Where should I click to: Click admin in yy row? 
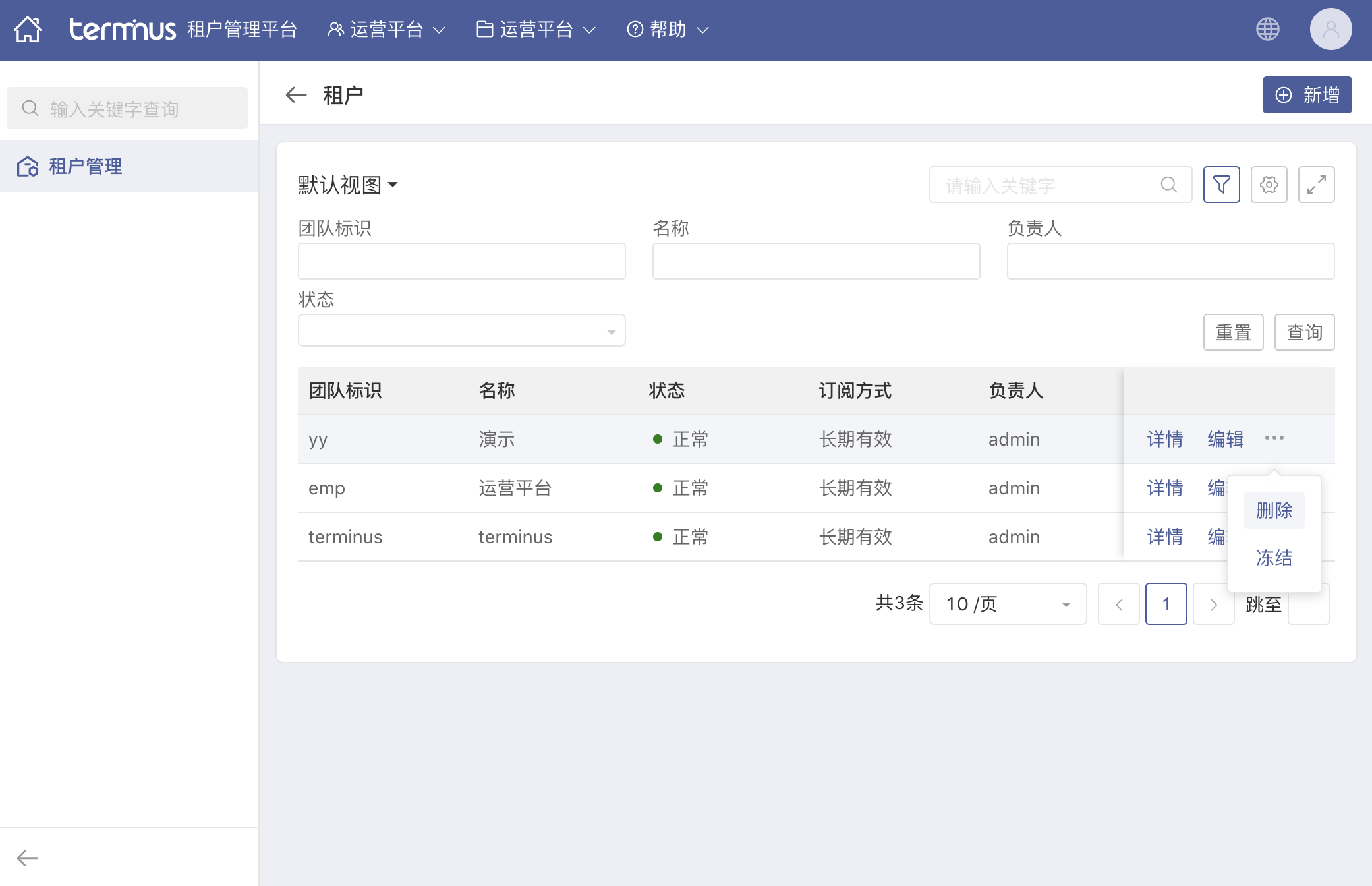tap(1014, 439)
